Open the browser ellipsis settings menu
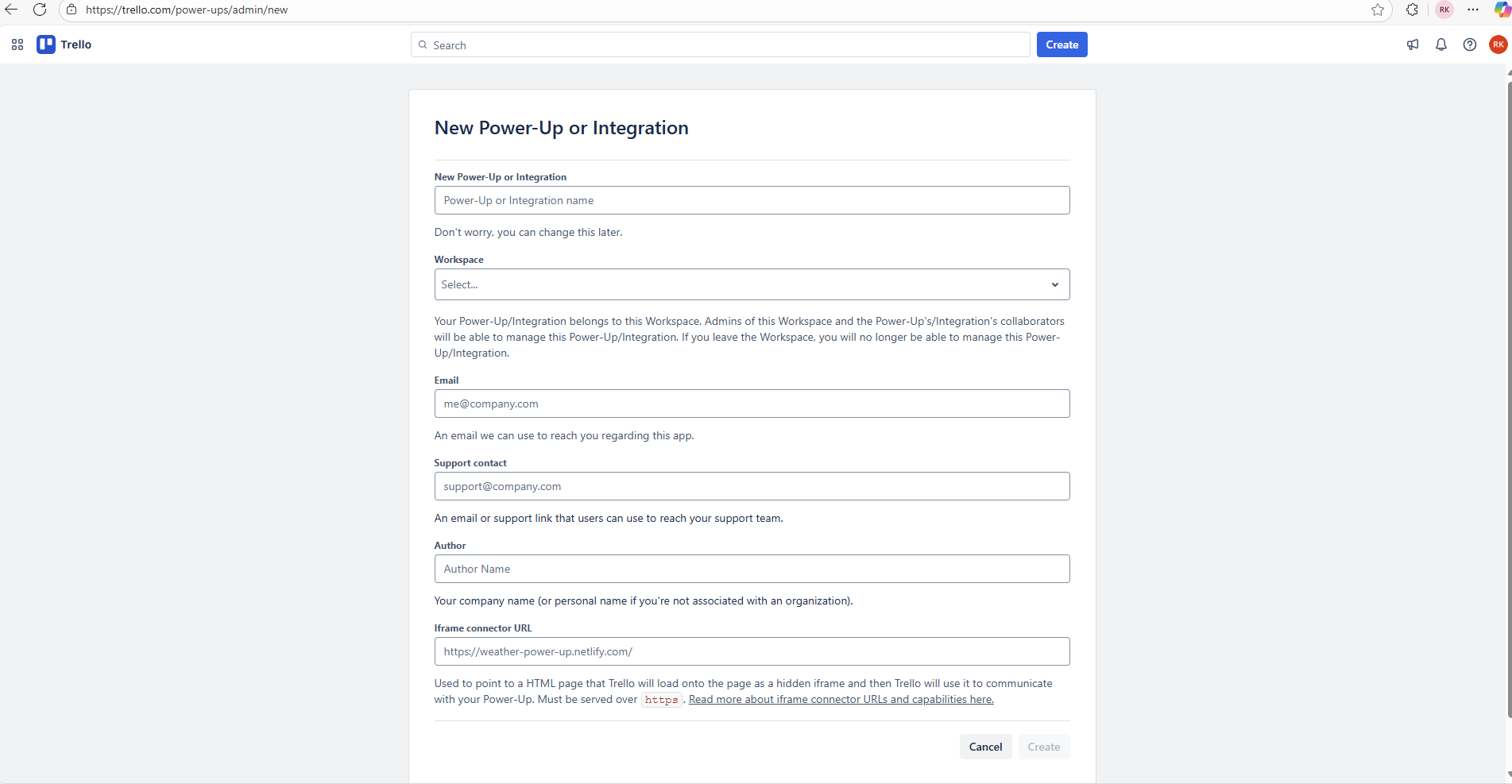The width and height of the screenshot is (1512, 784). tap(1473, 10)
